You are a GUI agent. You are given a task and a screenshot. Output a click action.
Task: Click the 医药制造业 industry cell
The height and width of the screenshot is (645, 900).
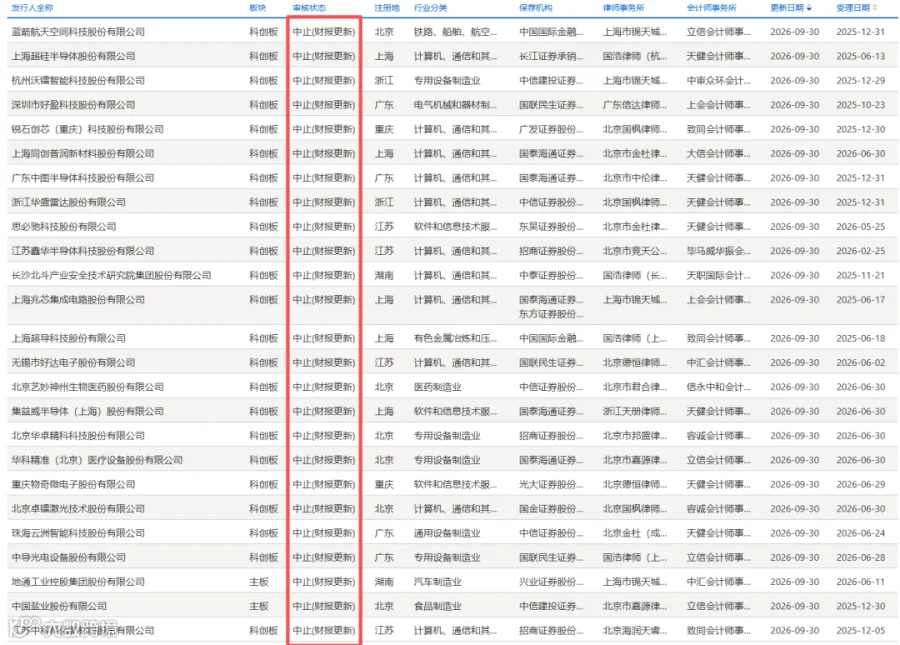(x=437, y=387)
